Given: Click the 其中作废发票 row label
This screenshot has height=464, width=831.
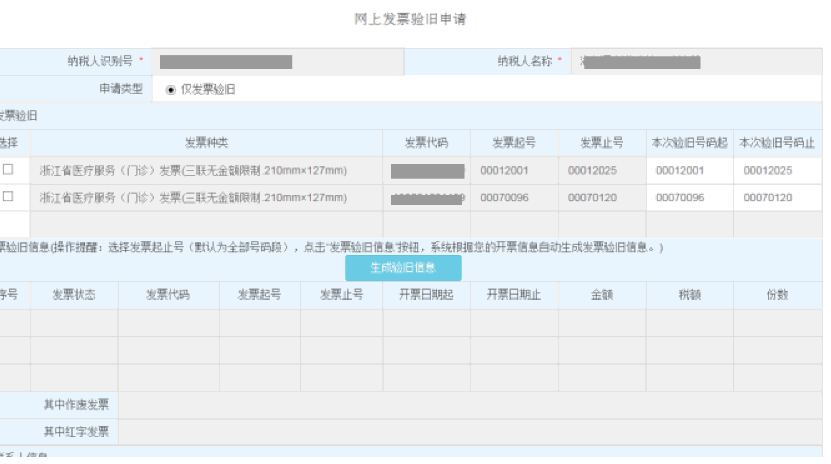Looking at the screenshot, I should click(75, 405).
